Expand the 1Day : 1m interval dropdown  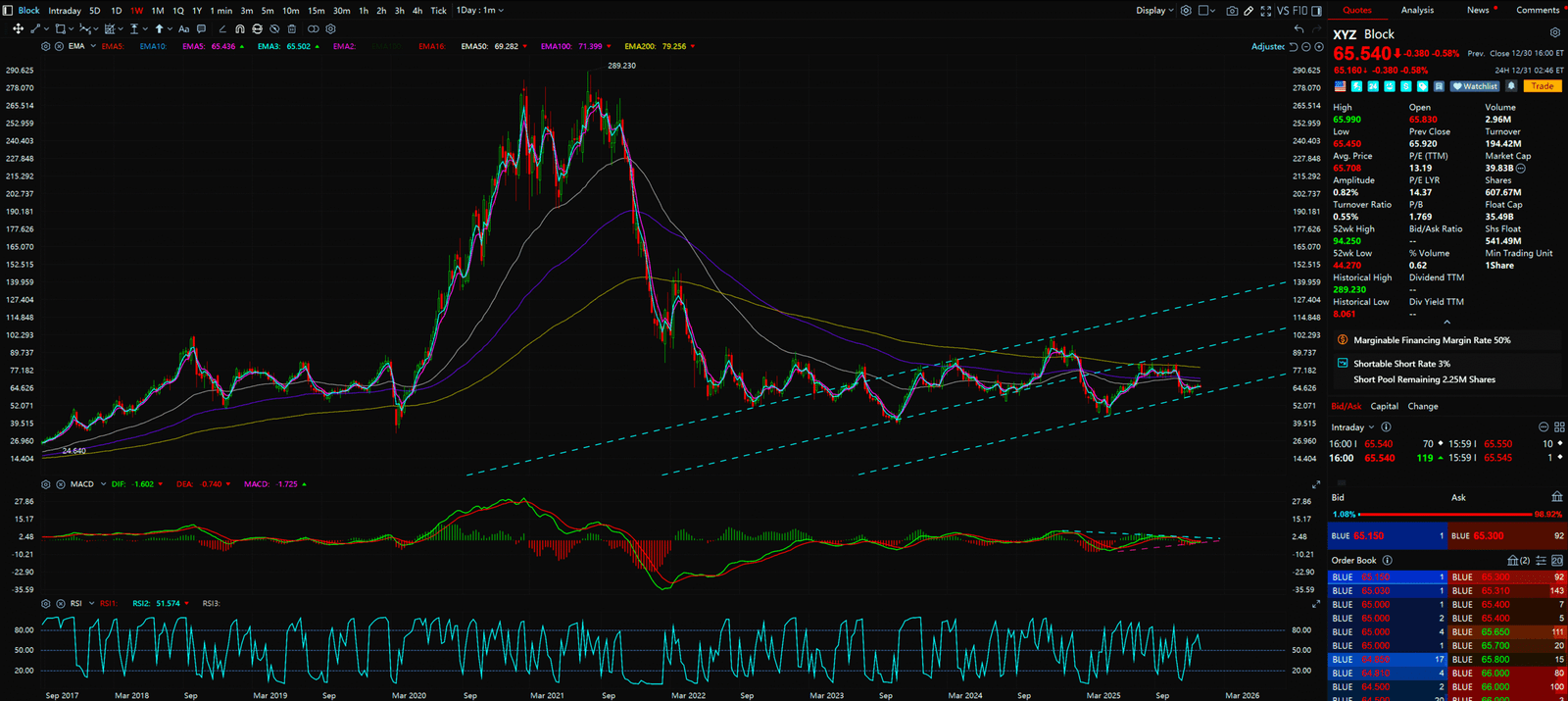coord(480,11)
